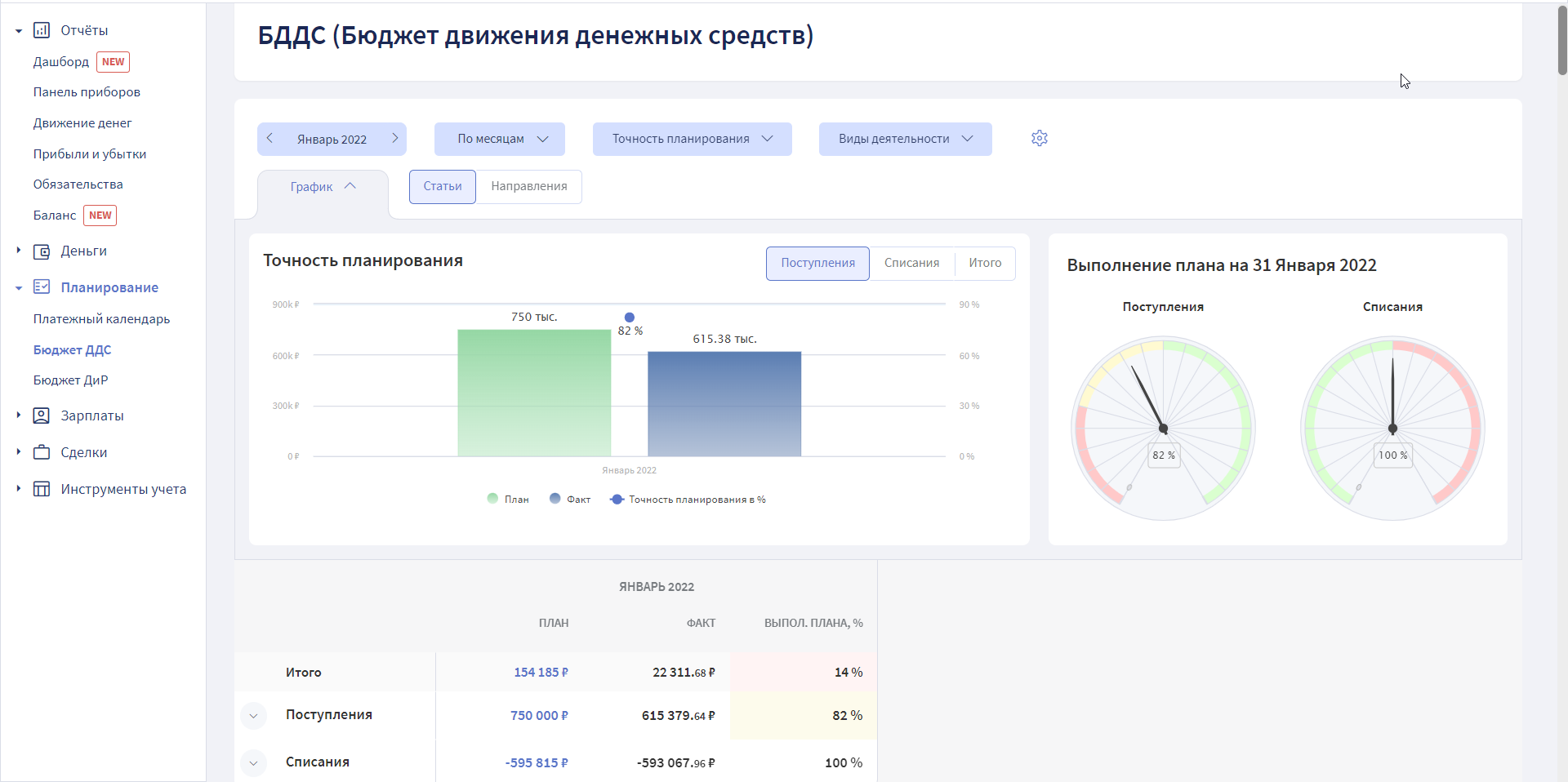Open the Виды деятельности dropdown
The image size is (1568, 782).
[x=906, y=139]
